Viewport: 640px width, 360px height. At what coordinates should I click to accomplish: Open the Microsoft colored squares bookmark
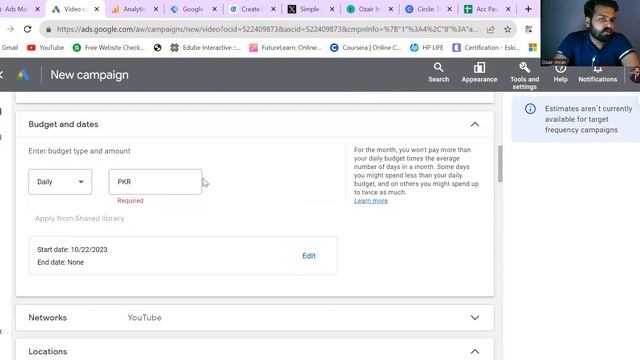click(x=533, y=48)
